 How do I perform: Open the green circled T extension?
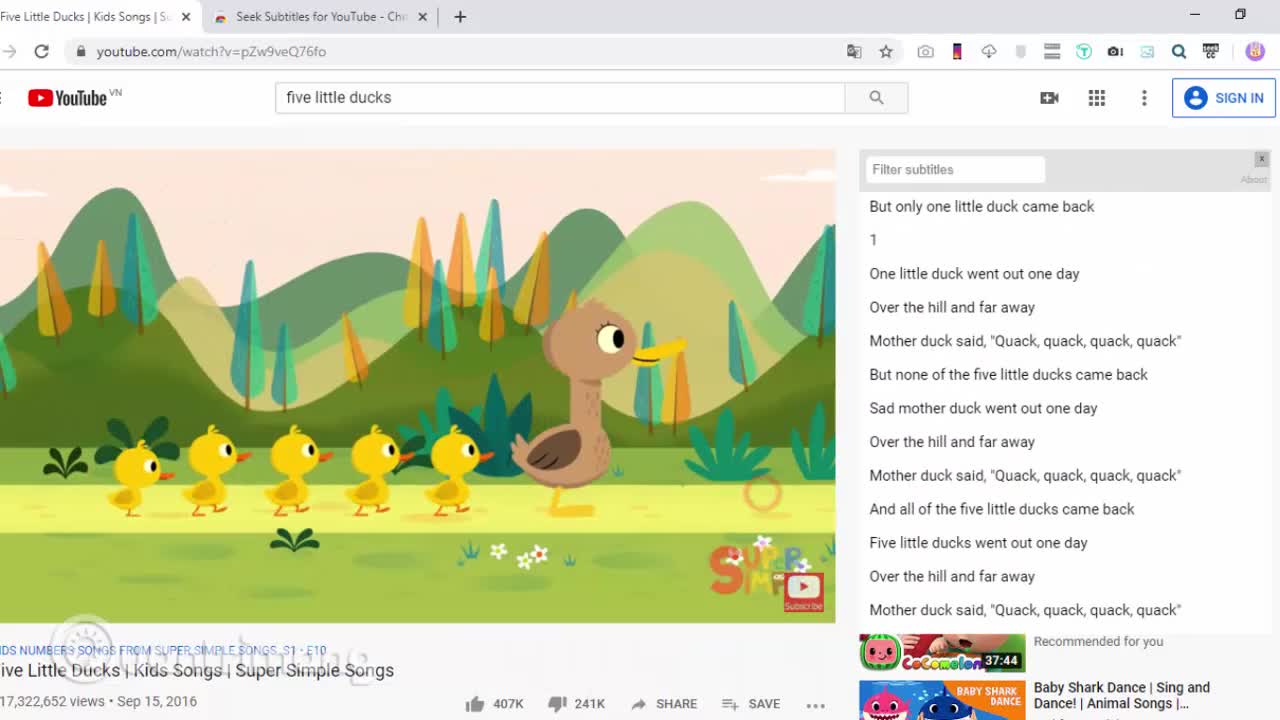1084,51
